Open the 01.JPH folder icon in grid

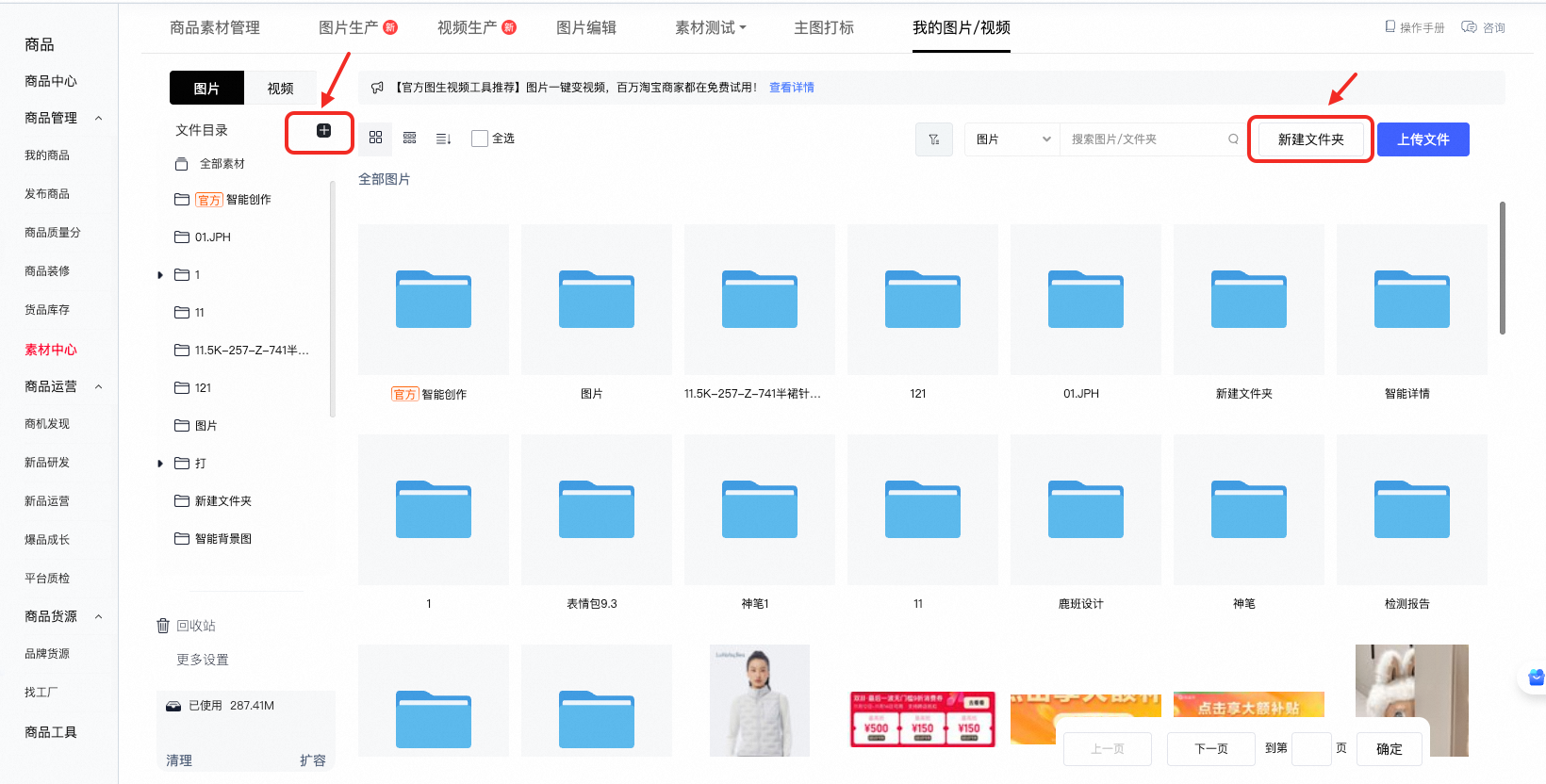pos(1086,300)
